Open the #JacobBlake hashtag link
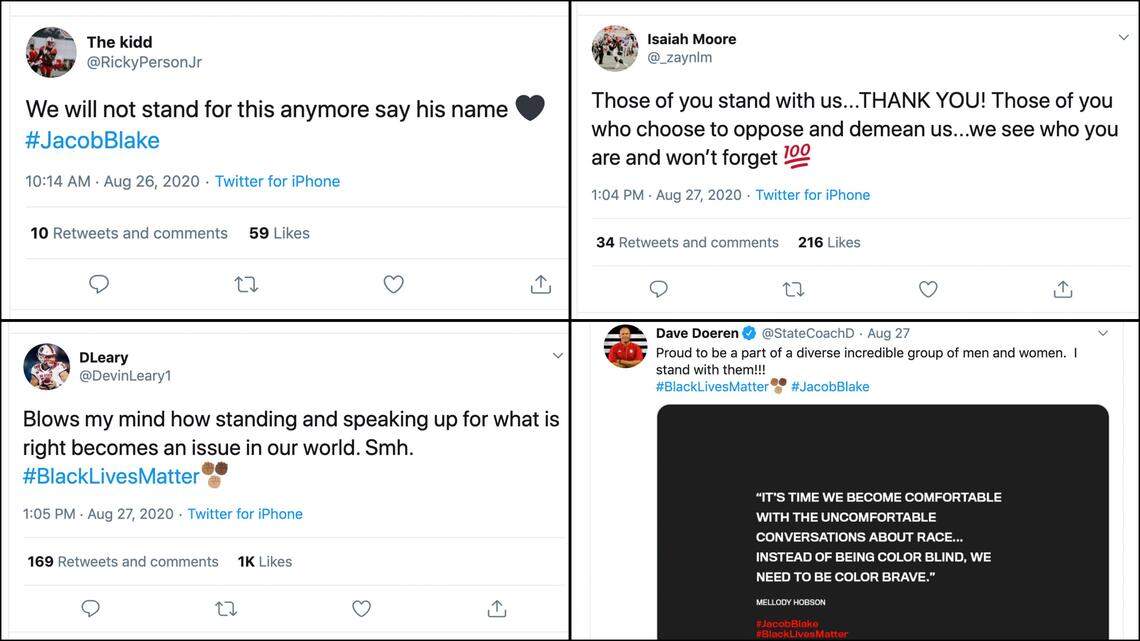Viewport: 1140px width, 641px height. pos(91,140)
